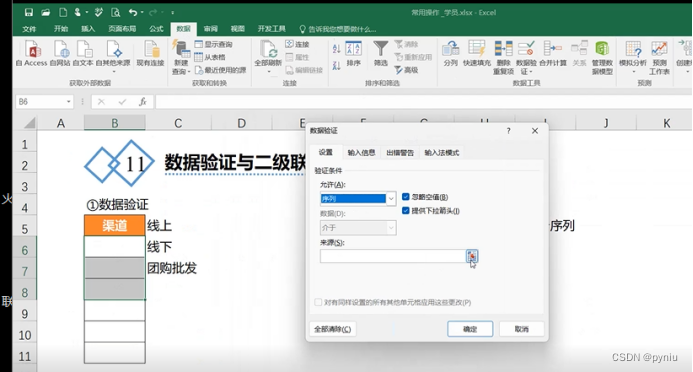Image resolution: width=693 pixels, height=372 pixels.
Task: Click column header B
Action: tap(114, 123)
